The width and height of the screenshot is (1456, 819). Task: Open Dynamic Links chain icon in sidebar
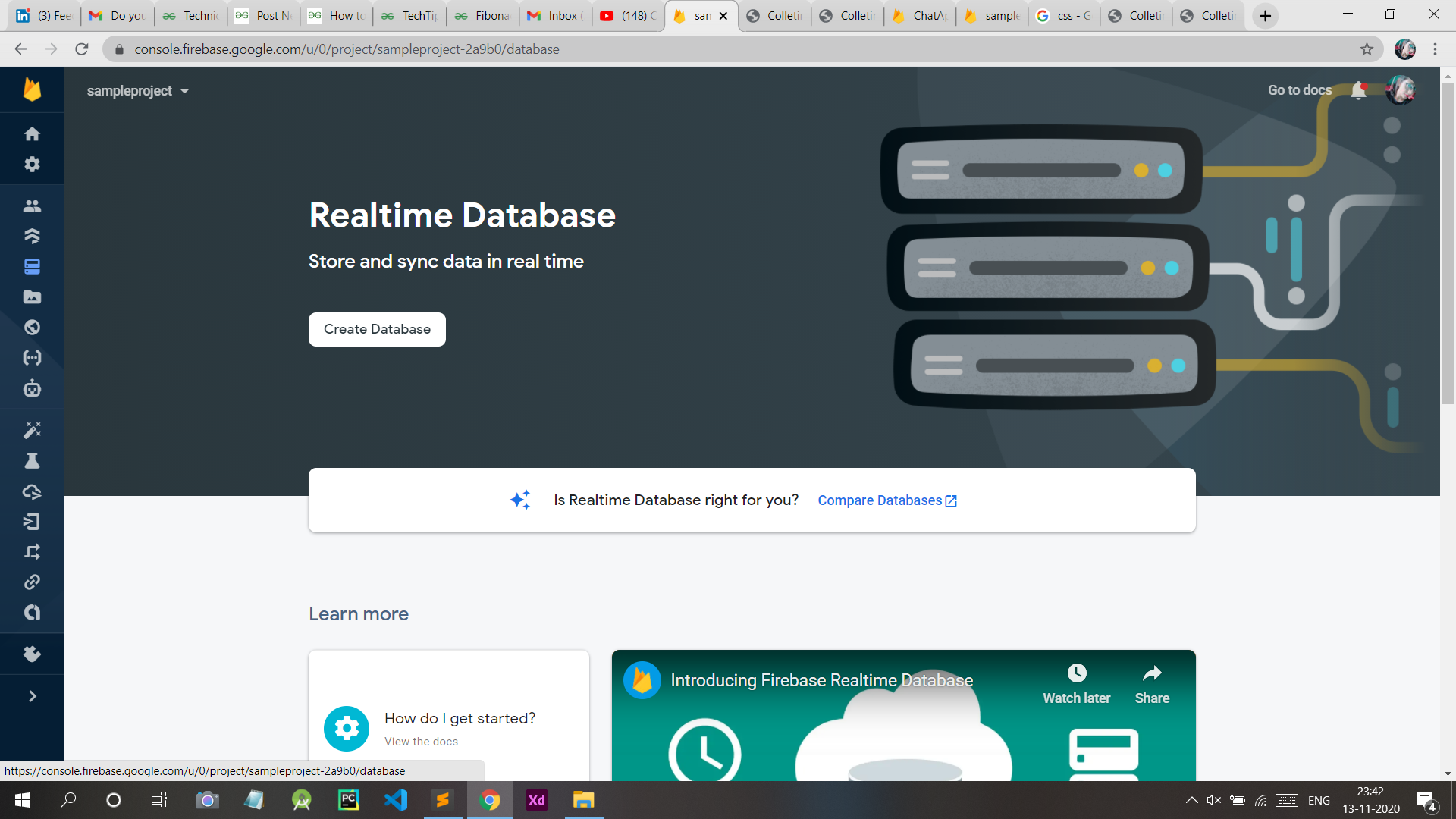32,582
